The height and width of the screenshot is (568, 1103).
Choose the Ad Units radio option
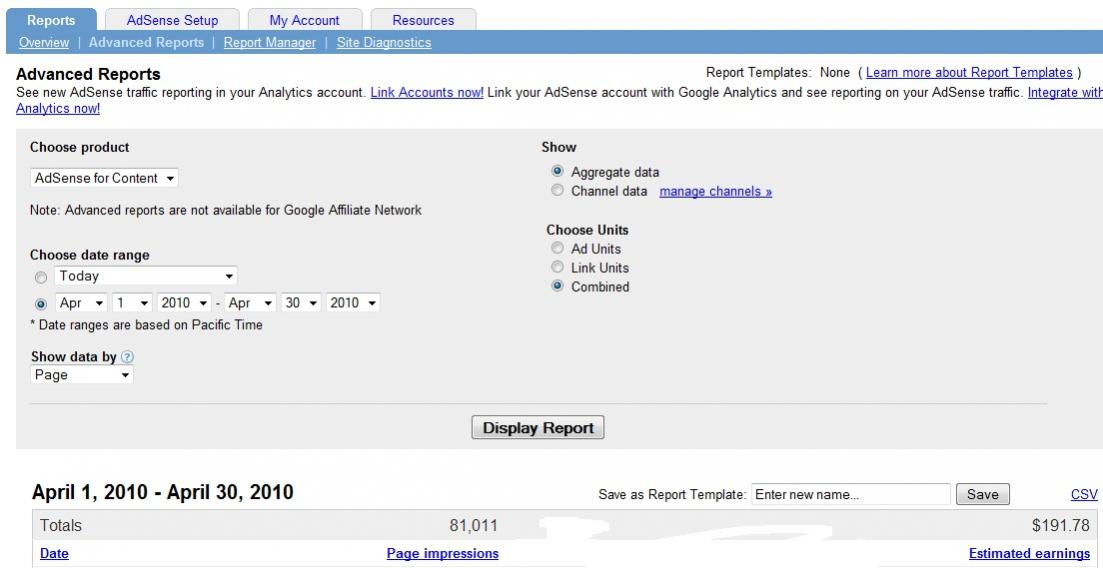coord(558,248)
